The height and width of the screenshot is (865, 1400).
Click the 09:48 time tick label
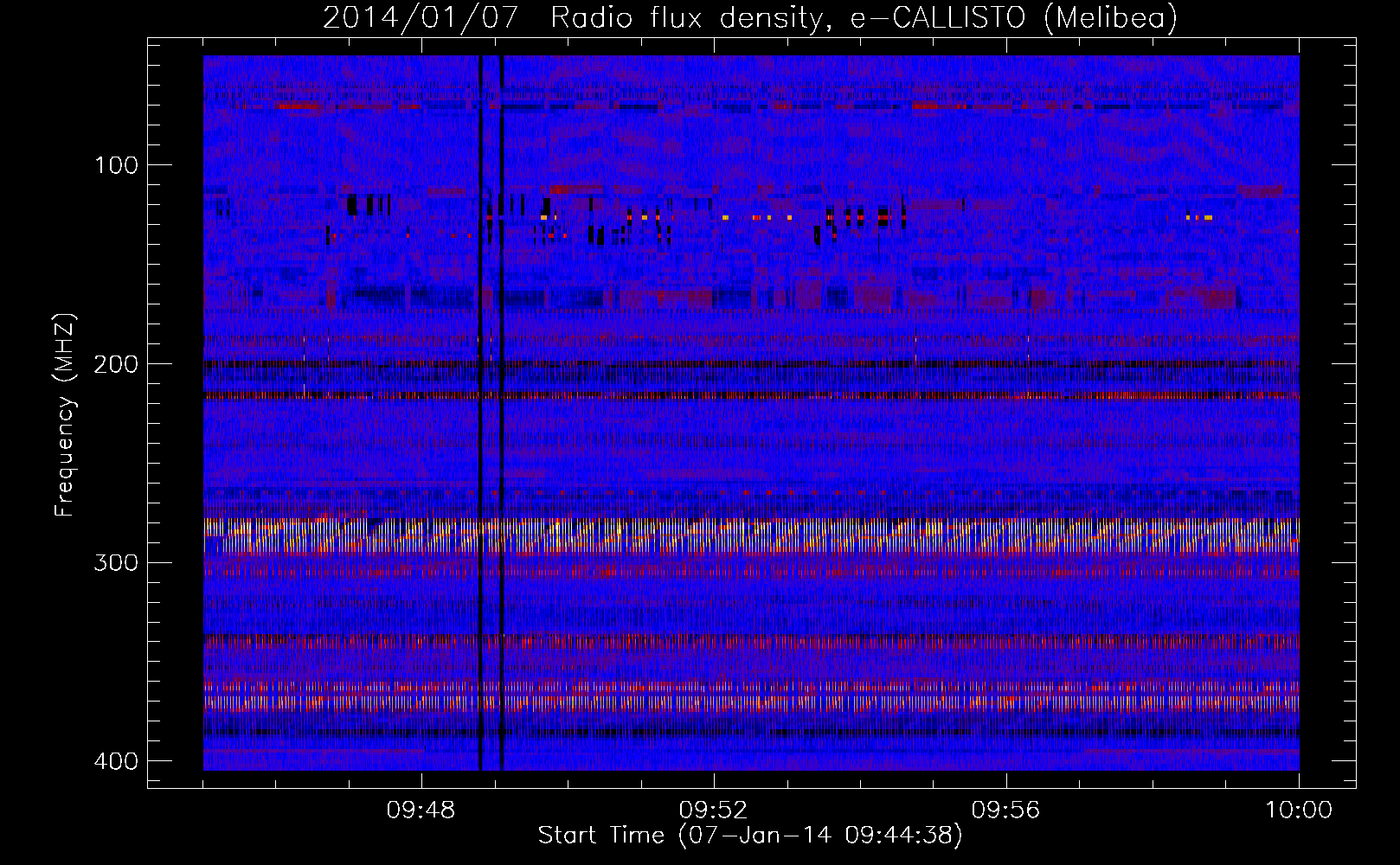coord(421,811)
